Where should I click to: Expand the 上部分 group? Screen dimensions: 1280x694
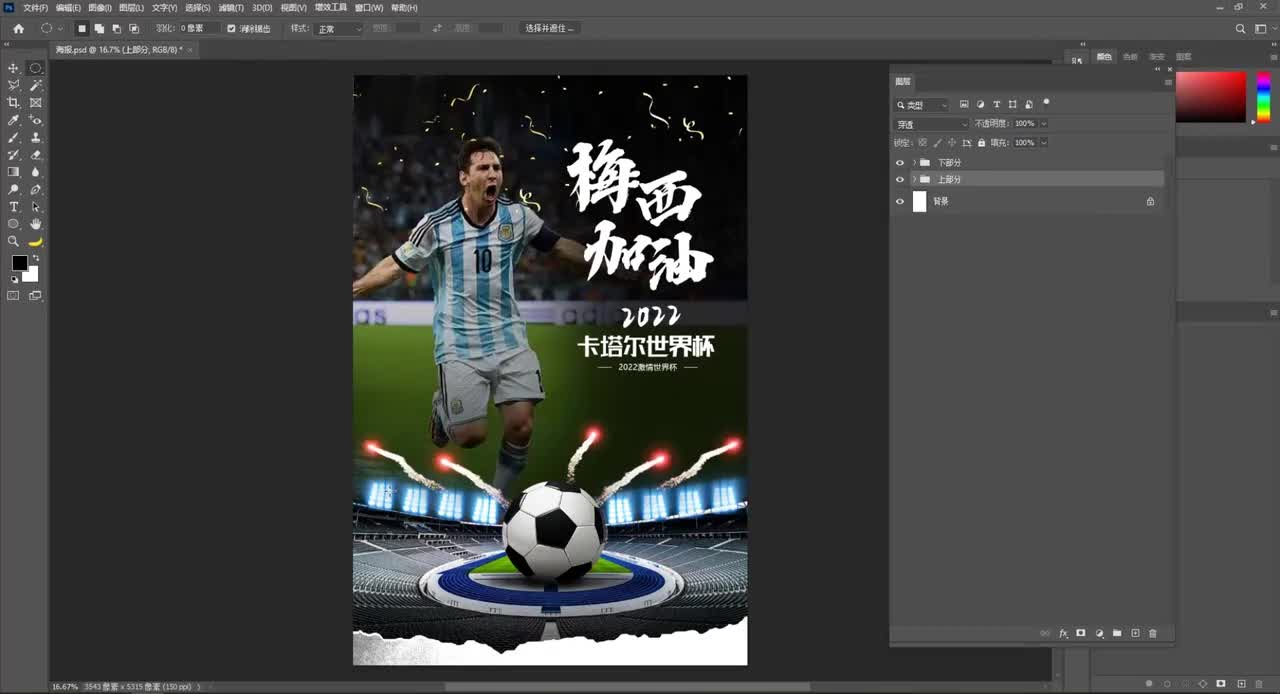point(914,179)
